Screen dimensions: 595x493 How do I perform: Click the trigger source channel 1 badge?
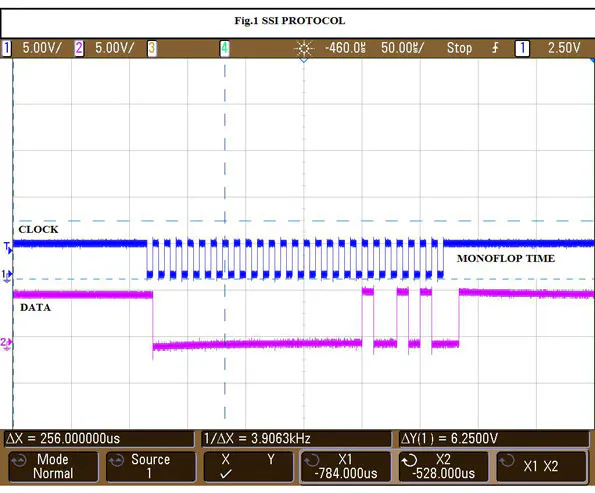(x=522, y=48)
